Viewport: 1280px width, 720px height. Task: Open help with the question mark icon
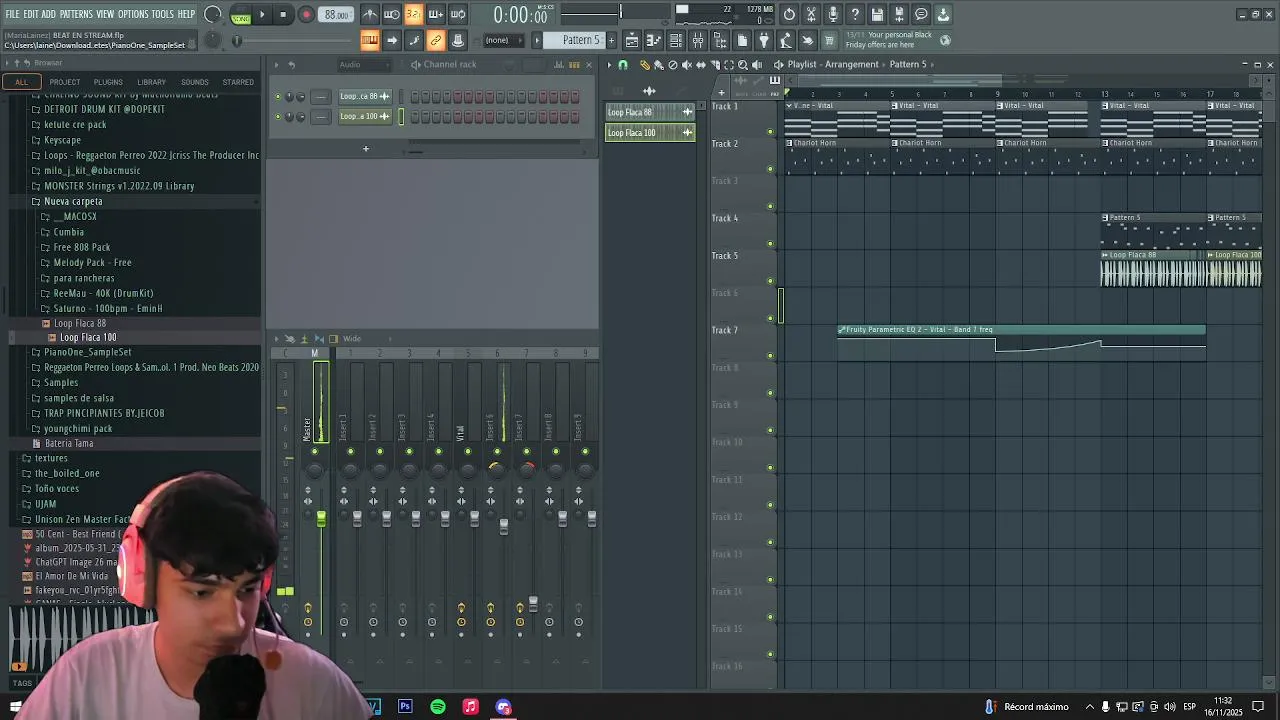tap(855, 14)
